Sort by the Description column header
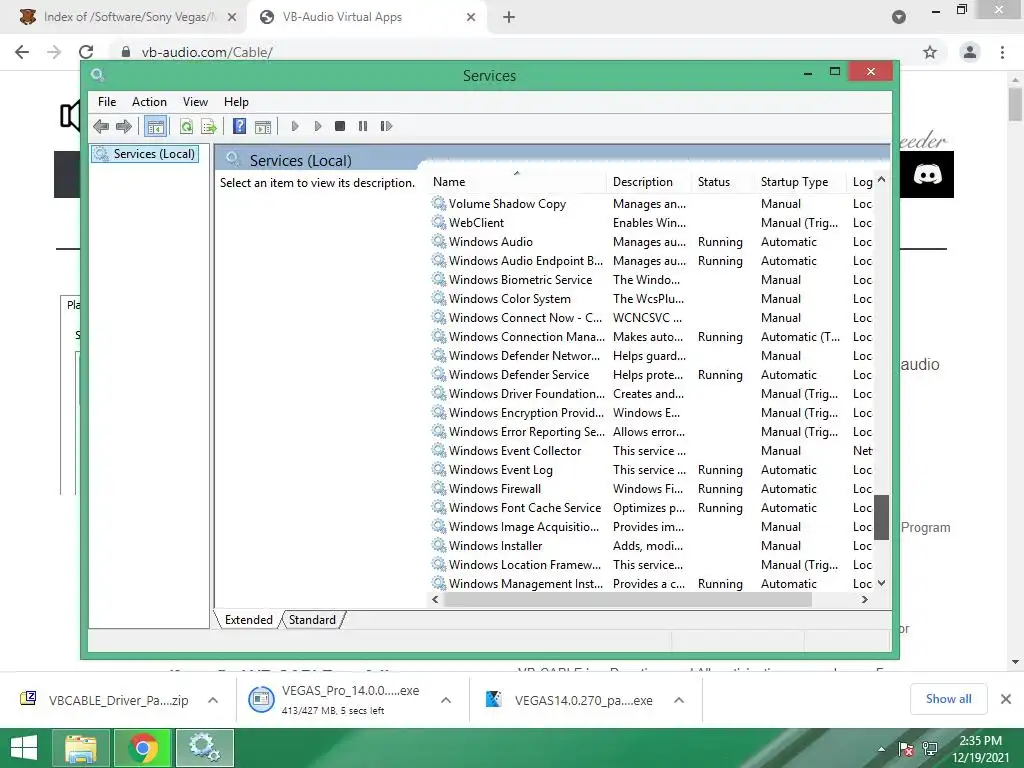The width and height of the screenshot is (1024, 768). [648, 182]
